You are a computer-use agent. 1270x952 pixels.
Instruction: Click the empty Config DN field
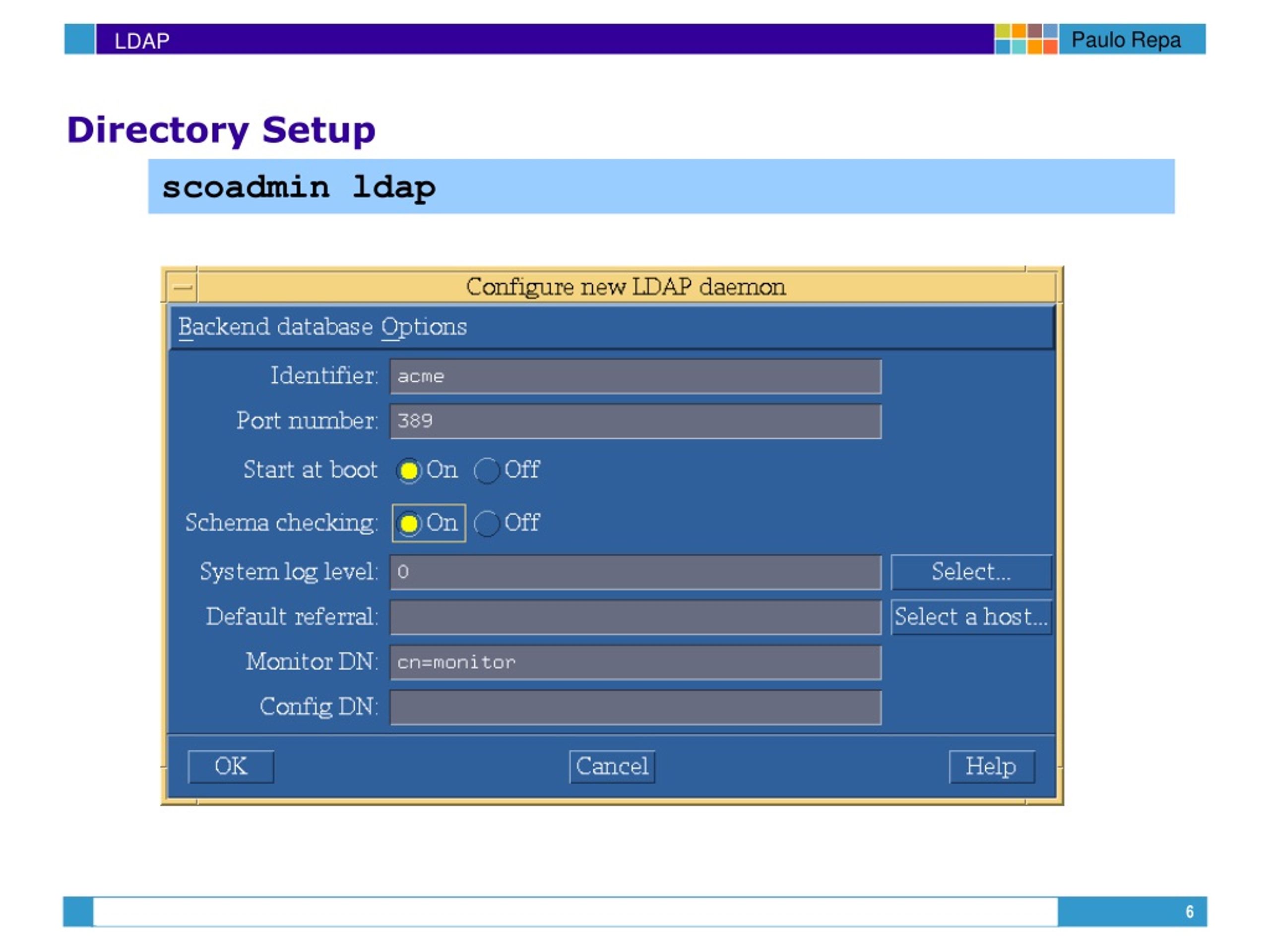tap(635, 708)
